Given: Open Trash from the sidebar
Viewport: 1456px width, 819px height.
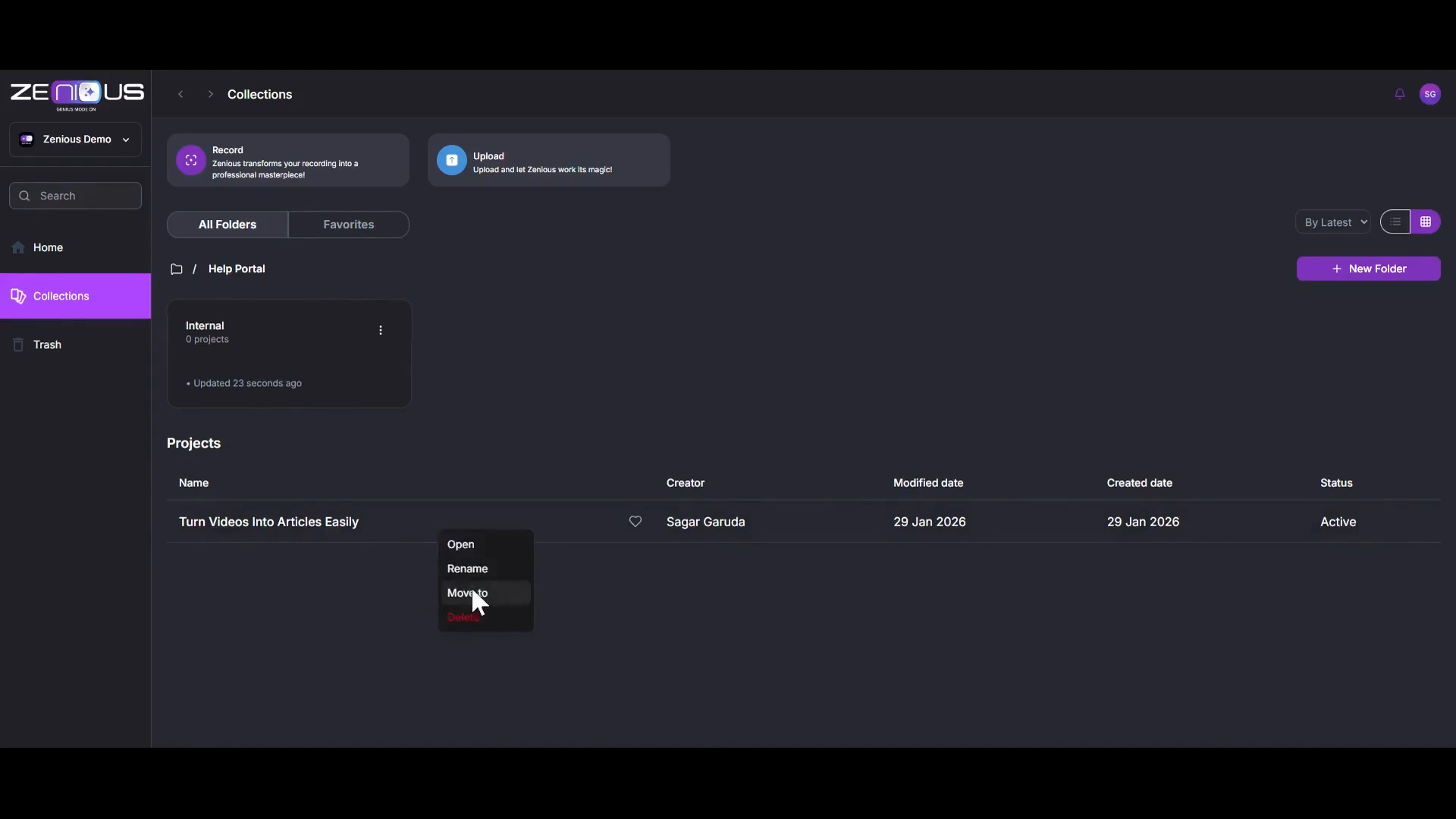Looking at the screenshot, I should click(49, 345).
